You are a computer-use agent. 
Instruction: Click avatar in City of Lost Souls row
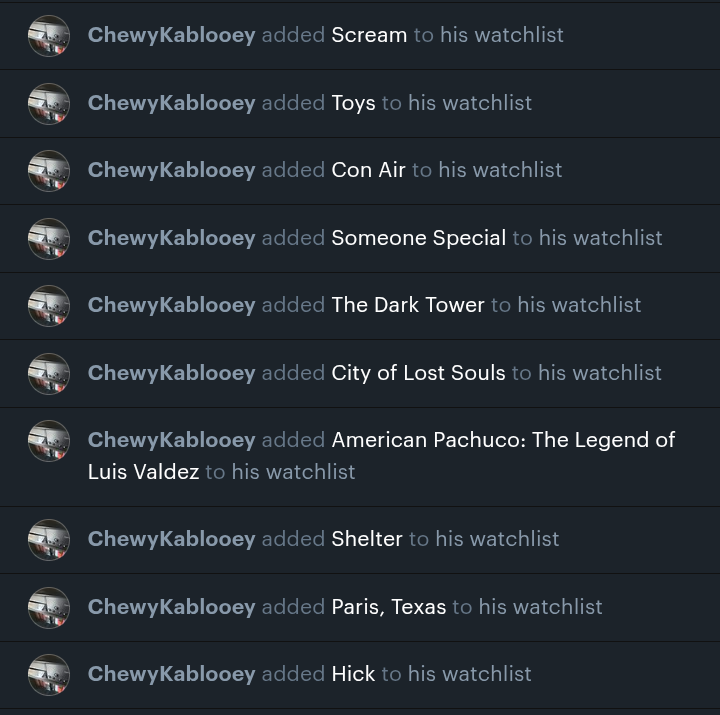[49, 374]
